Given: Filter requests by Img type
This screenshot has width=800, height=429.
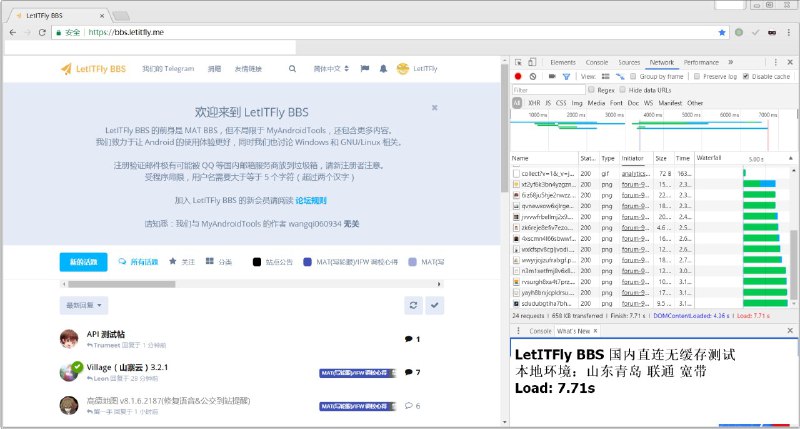Looking at the screenshot, I should point(577,103).
